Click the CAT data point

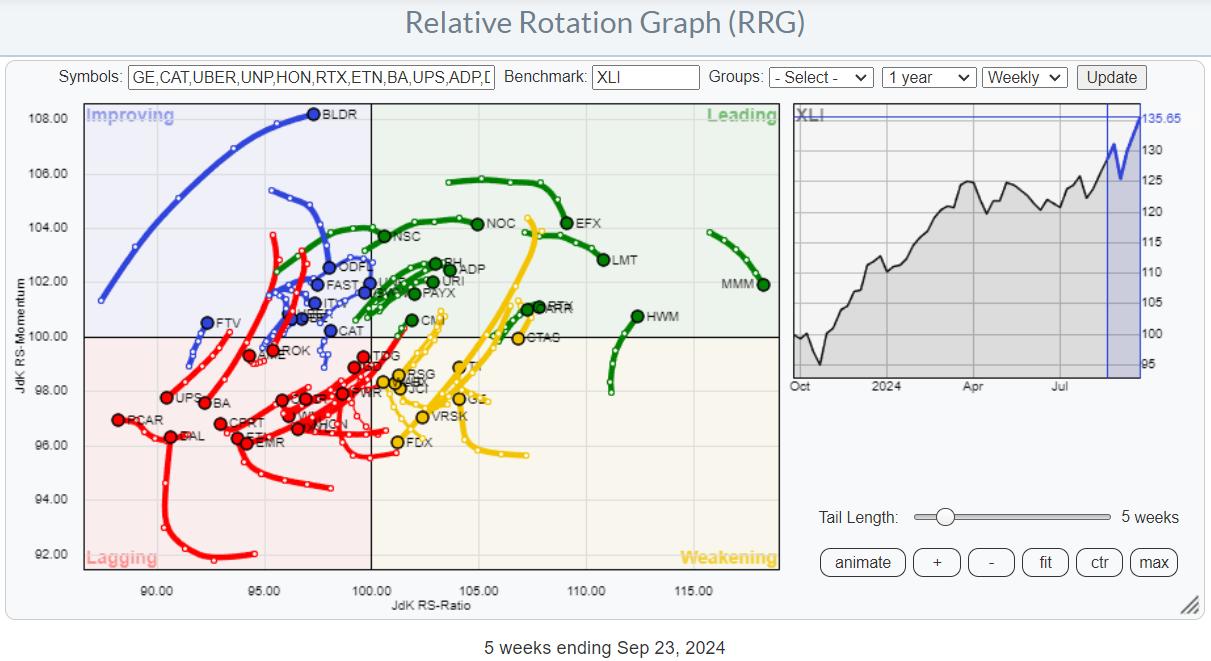331,330
